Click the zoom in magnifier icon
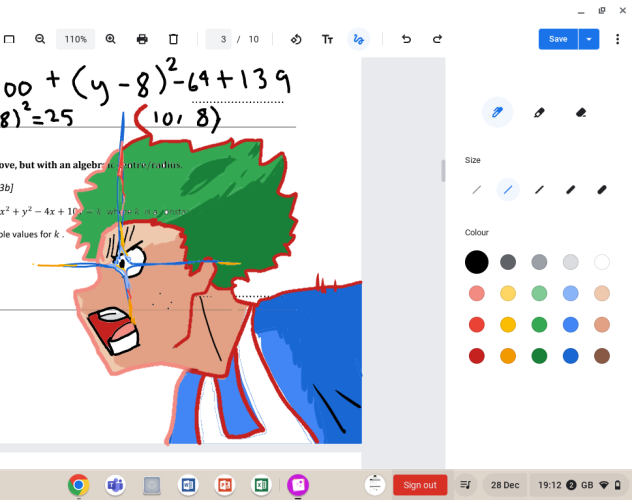 point(110,39)
